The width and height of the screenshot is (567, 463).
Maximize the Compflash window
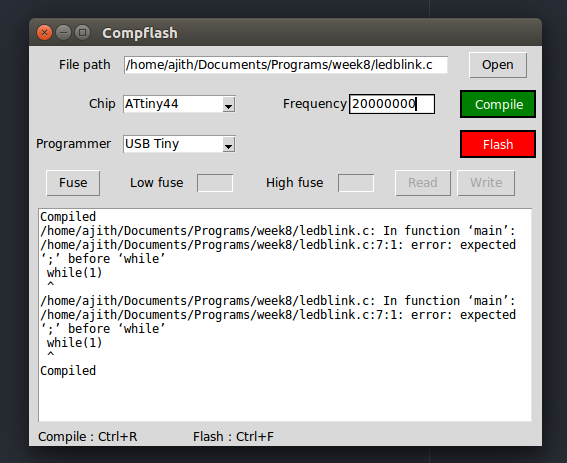click(82, 33)
